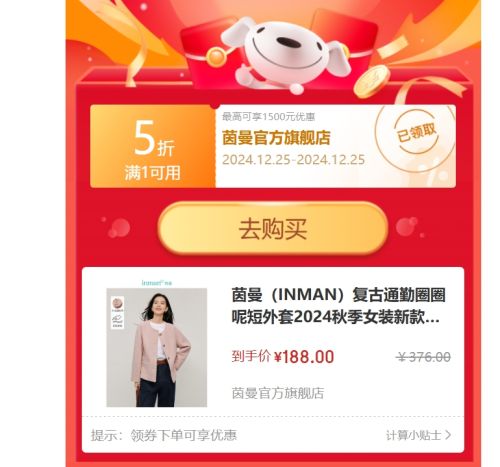Click the 茵曼官方旗舰店 coupon store name
Image resolution: width=500 pixels, height=467 pixels.
coord(276,138)
